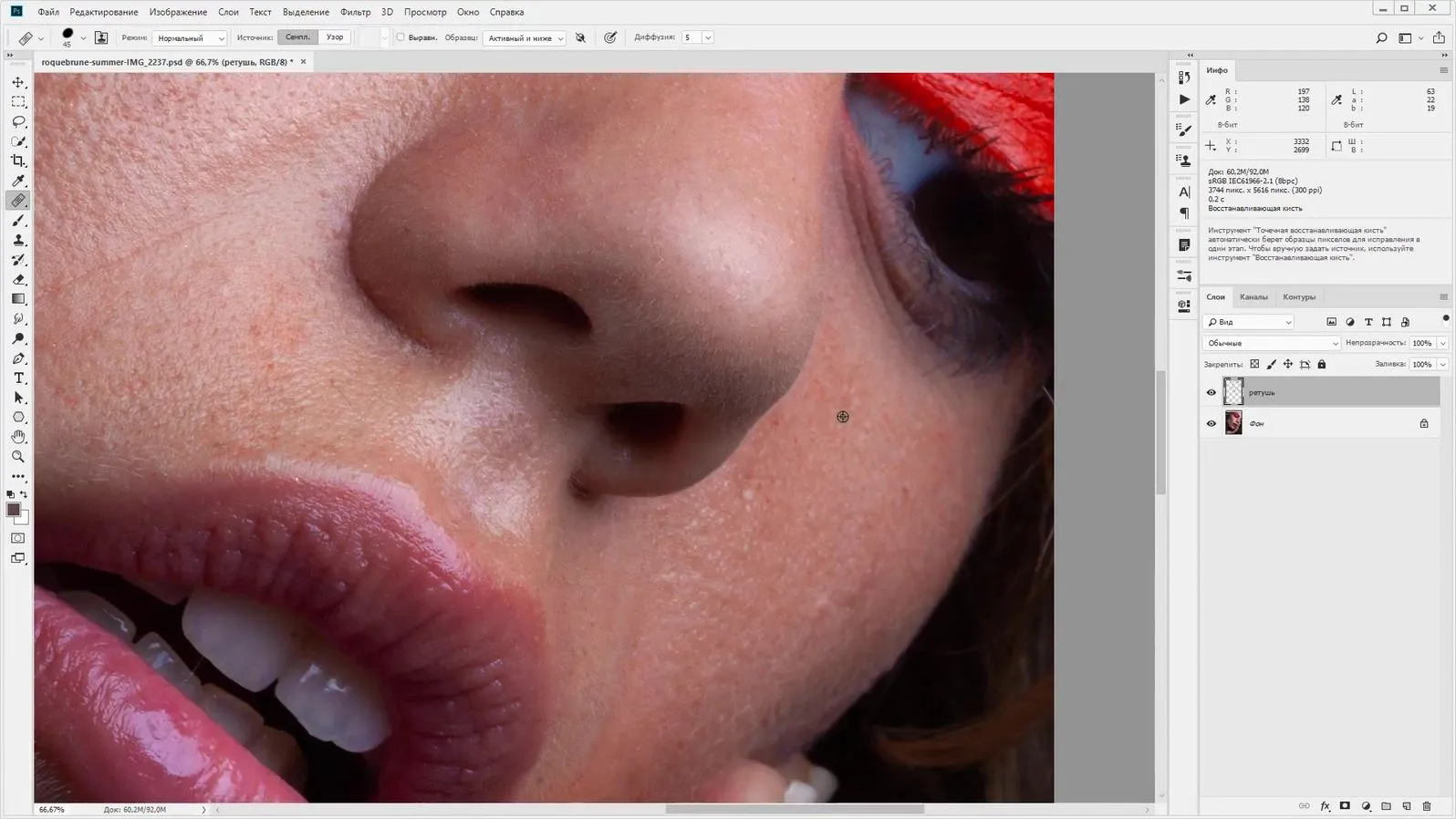This screenshot has height=819, width=1456.
Task: Select the Quick Selection tool
Action: (x=18, y=141)
